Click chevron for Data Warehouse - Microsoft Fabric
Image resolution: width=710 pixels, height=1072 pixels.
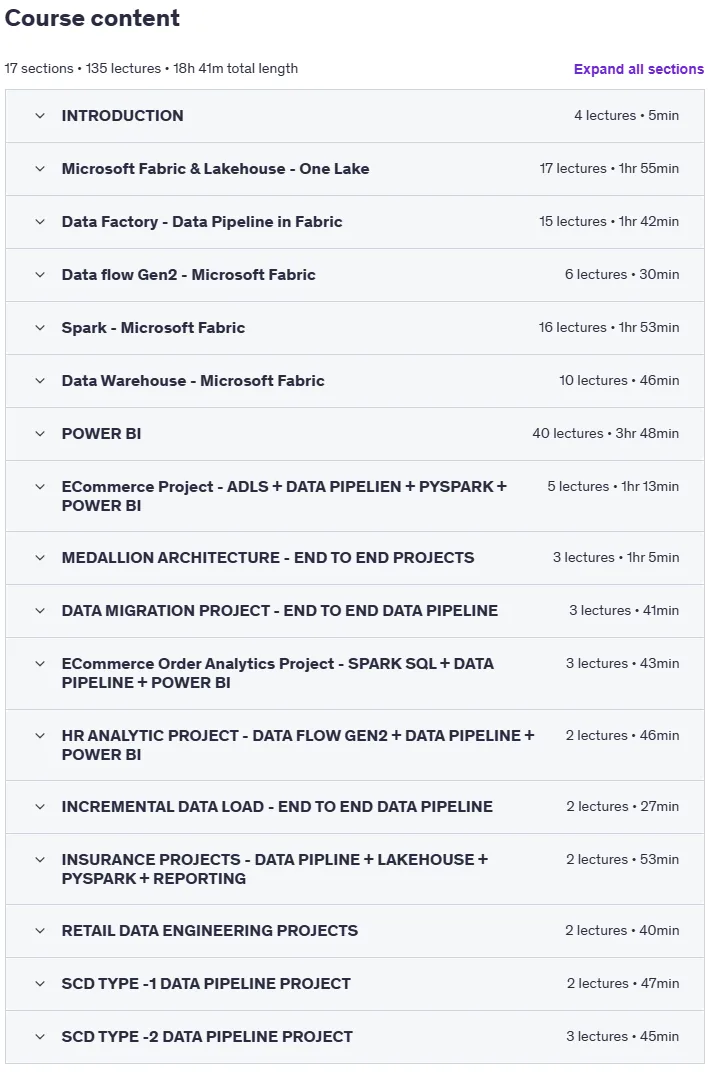coord(40,381)
